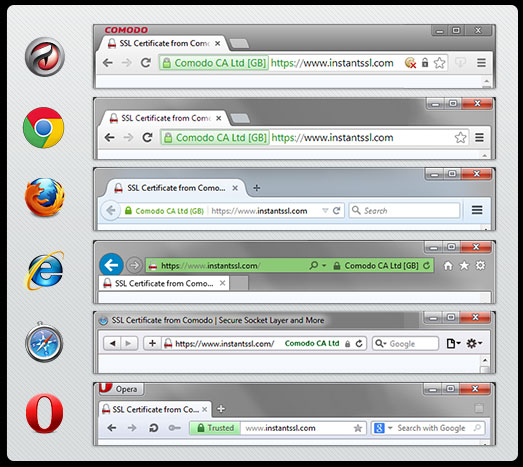Image resolution: width=523 pixels, height=467 pixels.
Task: Go back in Chrome window
Action: click(109, 137)
